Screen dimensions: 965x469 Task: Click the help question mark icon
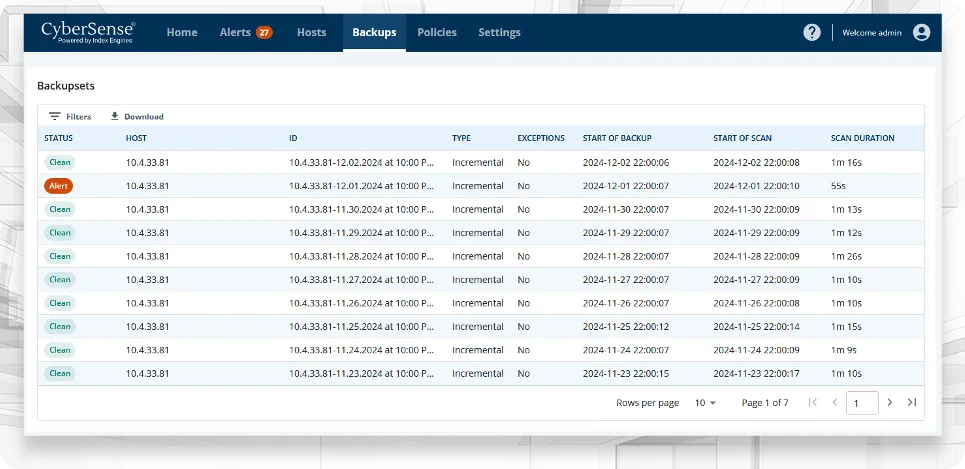(812, 32)
